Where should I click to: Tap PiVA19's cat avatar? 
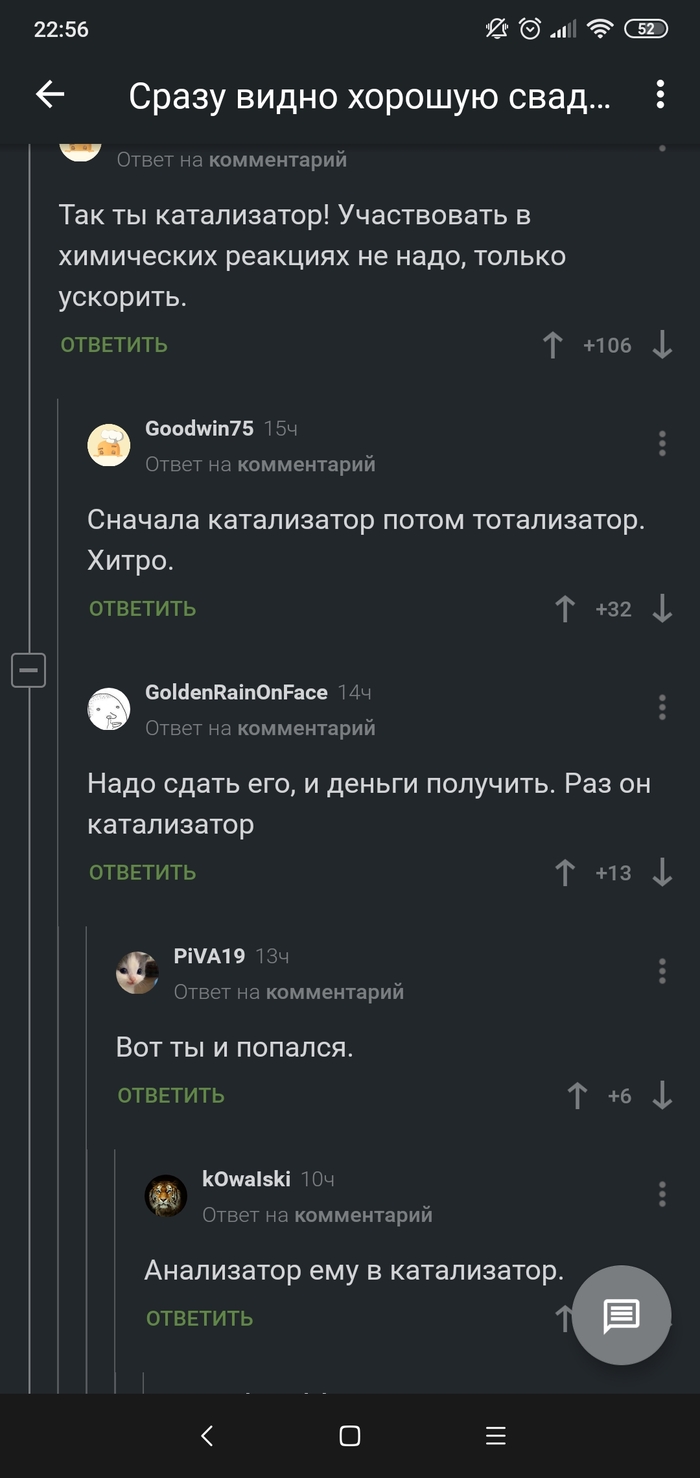(x=137, y=972)
